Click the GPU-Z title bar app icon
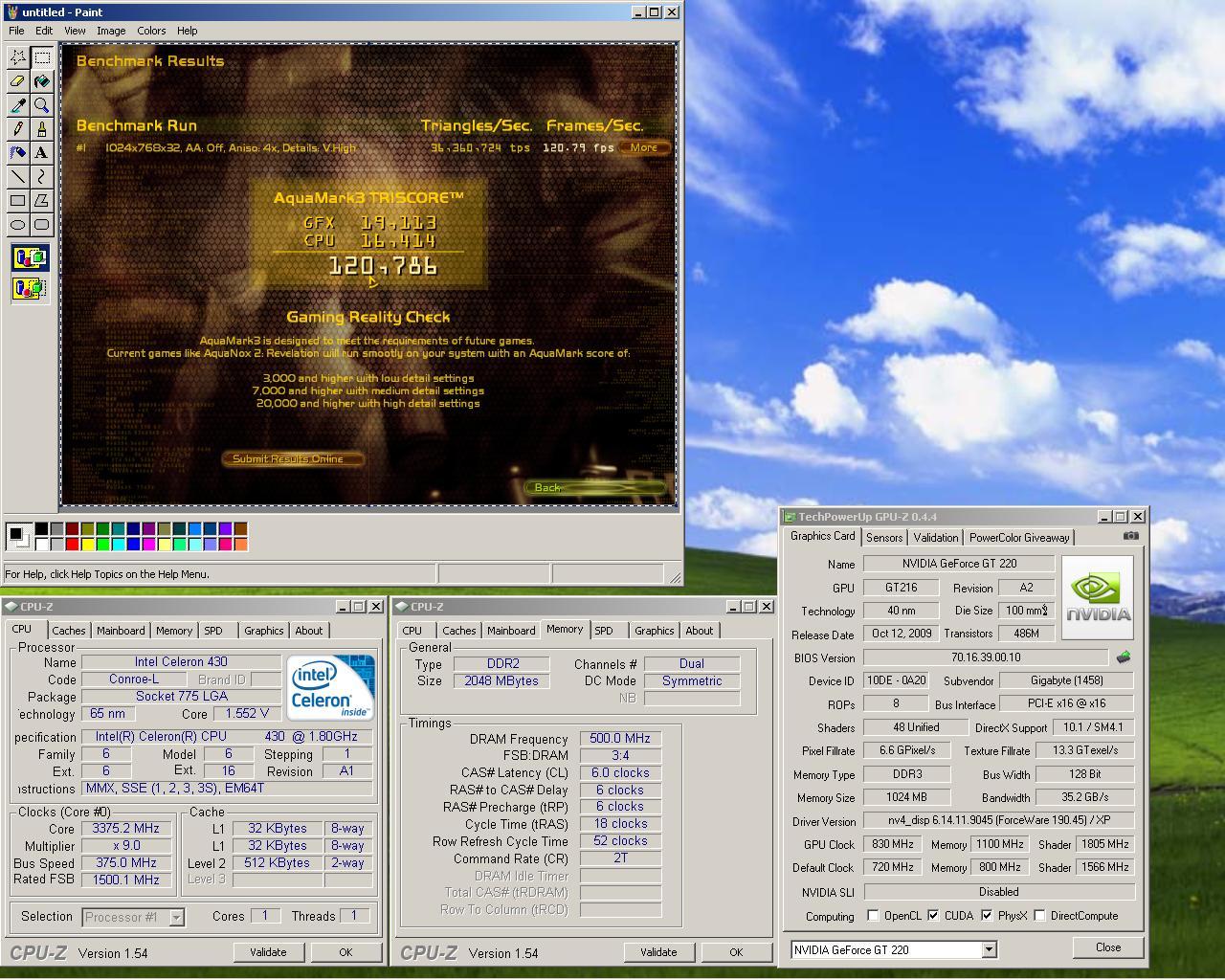 click(791, 517)
